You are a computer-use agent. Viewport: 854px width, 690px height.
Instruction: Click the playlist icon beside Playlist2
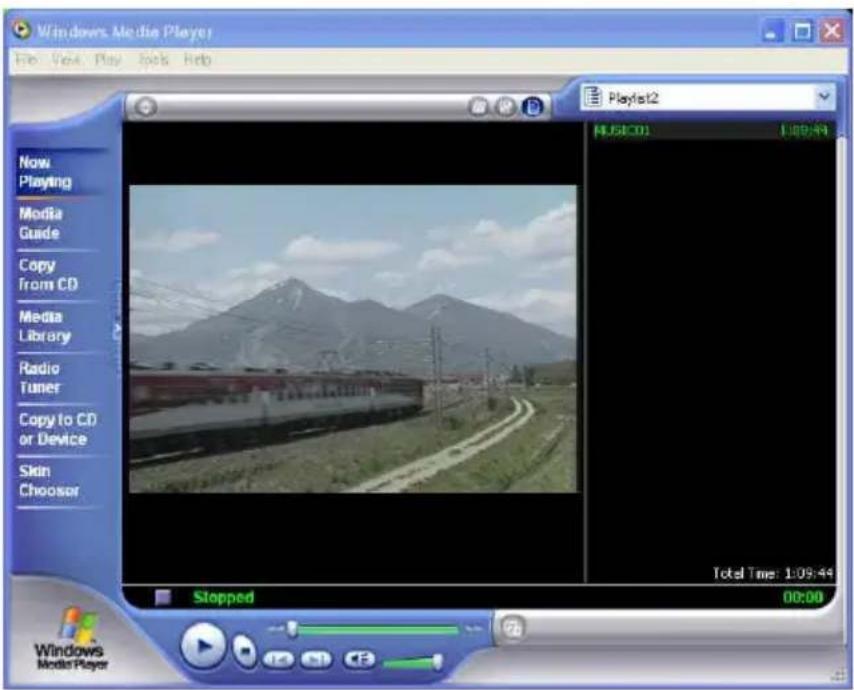click(x=593, y=97)
